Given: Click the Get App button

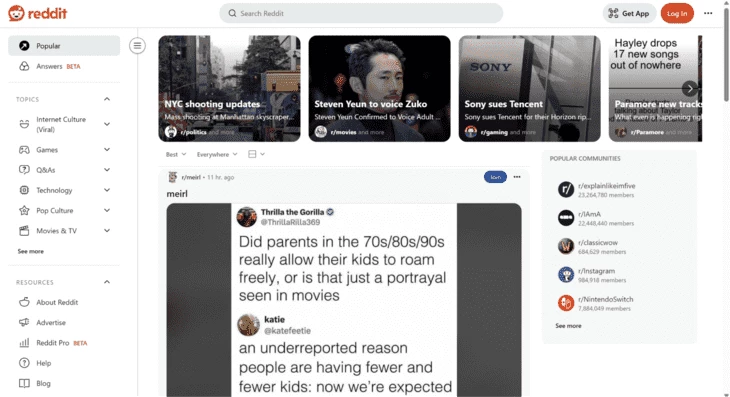Looking at the screenshot, I should tap(629, 13).
